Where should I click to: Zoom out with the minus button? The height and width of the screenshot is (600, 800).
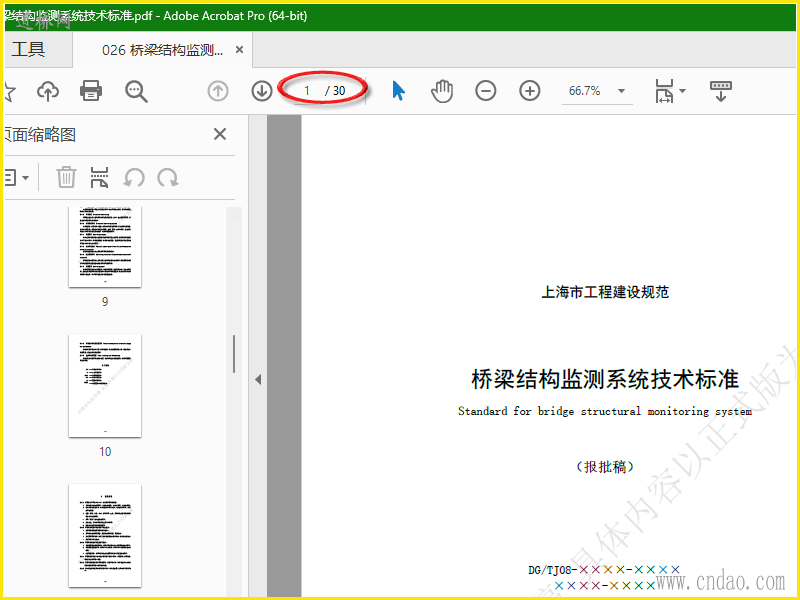click(486, 91)
